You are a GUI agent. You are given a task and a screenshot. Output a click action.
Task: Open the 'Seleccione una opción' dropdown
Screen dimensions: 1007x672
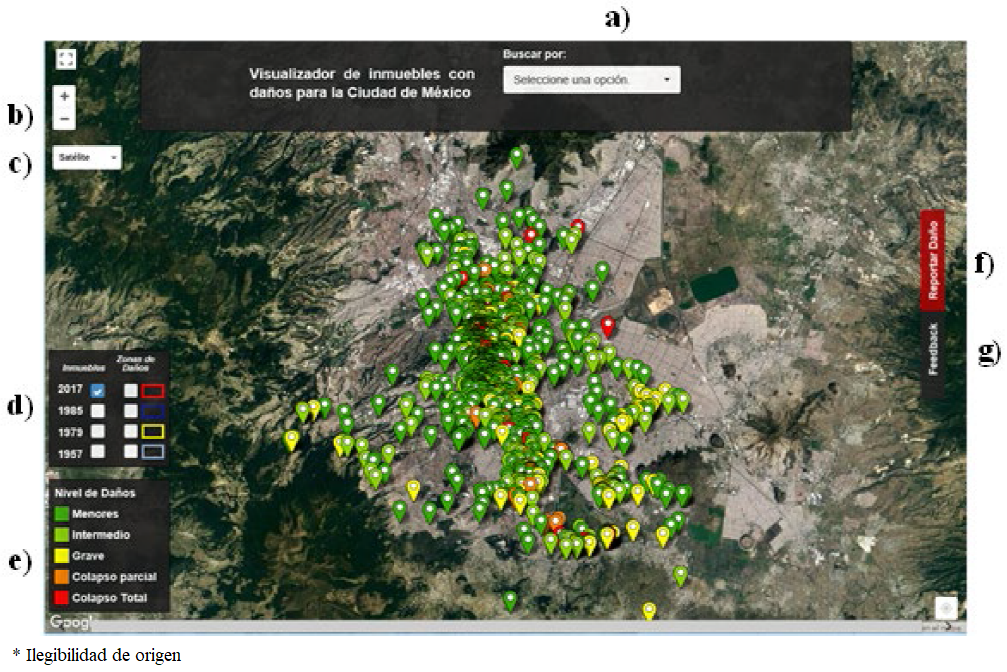(591, 80)
